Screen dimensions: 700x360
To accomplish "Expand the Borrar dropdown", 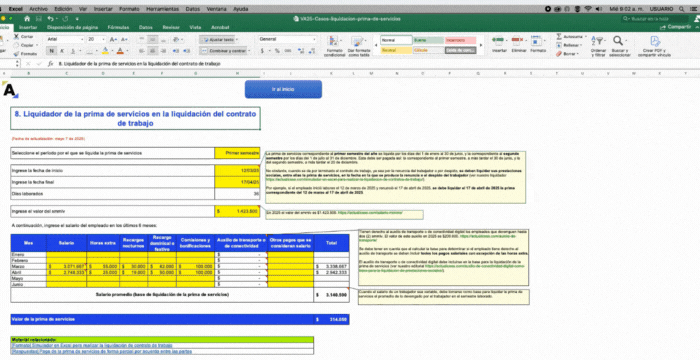I will click(x=579, y=54).
